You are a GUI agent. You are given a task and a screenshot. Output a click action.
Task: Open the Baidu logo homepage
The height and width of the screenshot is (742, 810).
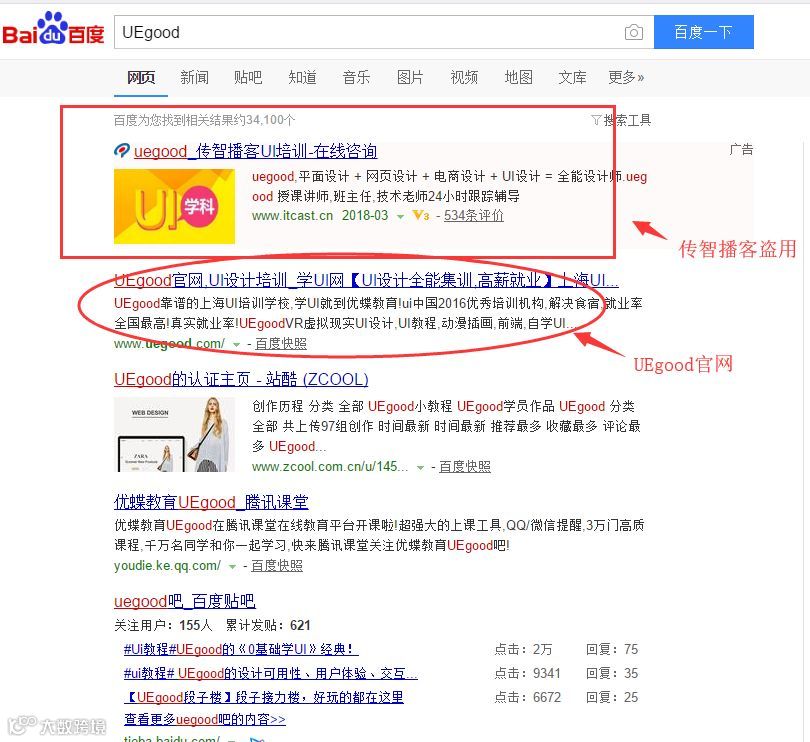(x=53, y=29)
